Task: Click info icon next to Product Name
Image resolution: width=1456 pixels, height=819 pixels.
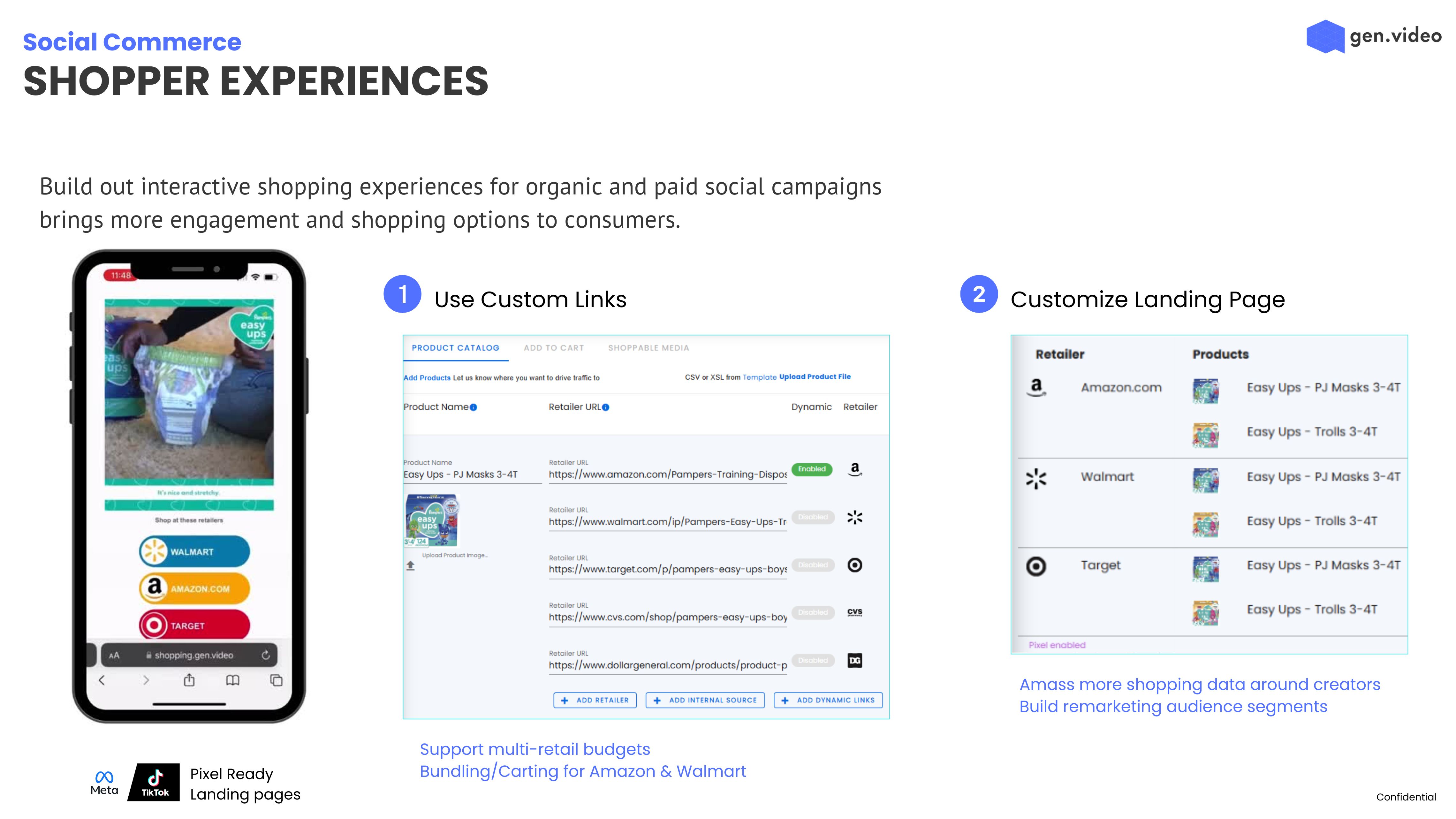Action: [x=474, y=407]
